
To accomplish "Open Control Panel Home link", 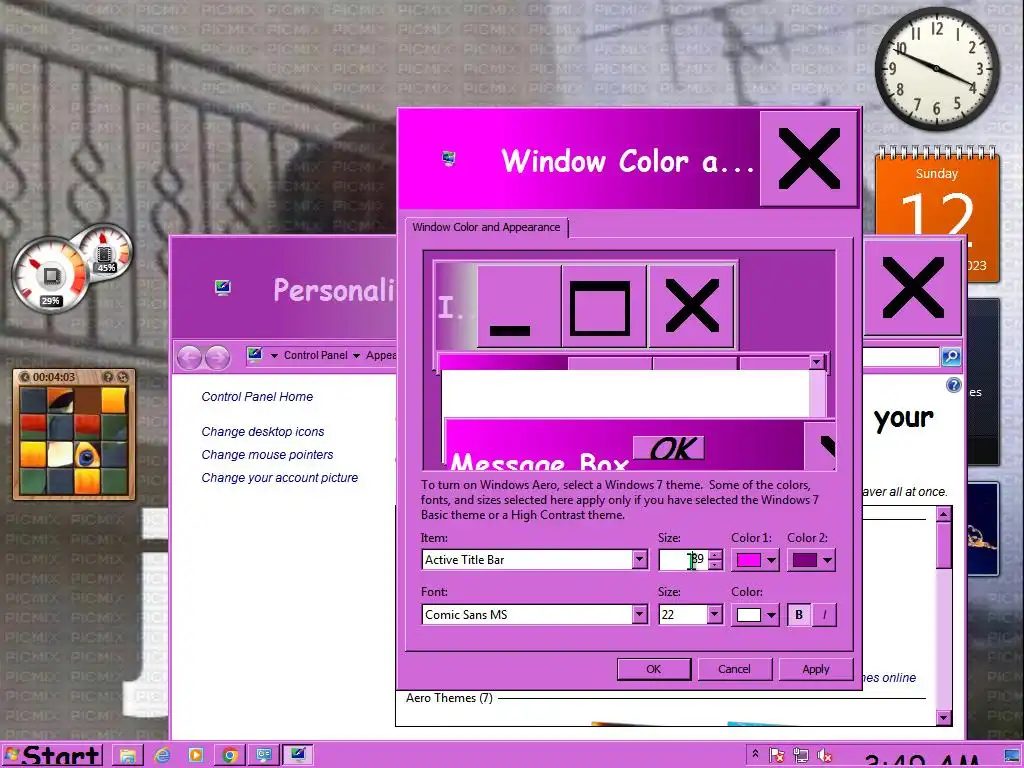I will [x=257, y=396].
